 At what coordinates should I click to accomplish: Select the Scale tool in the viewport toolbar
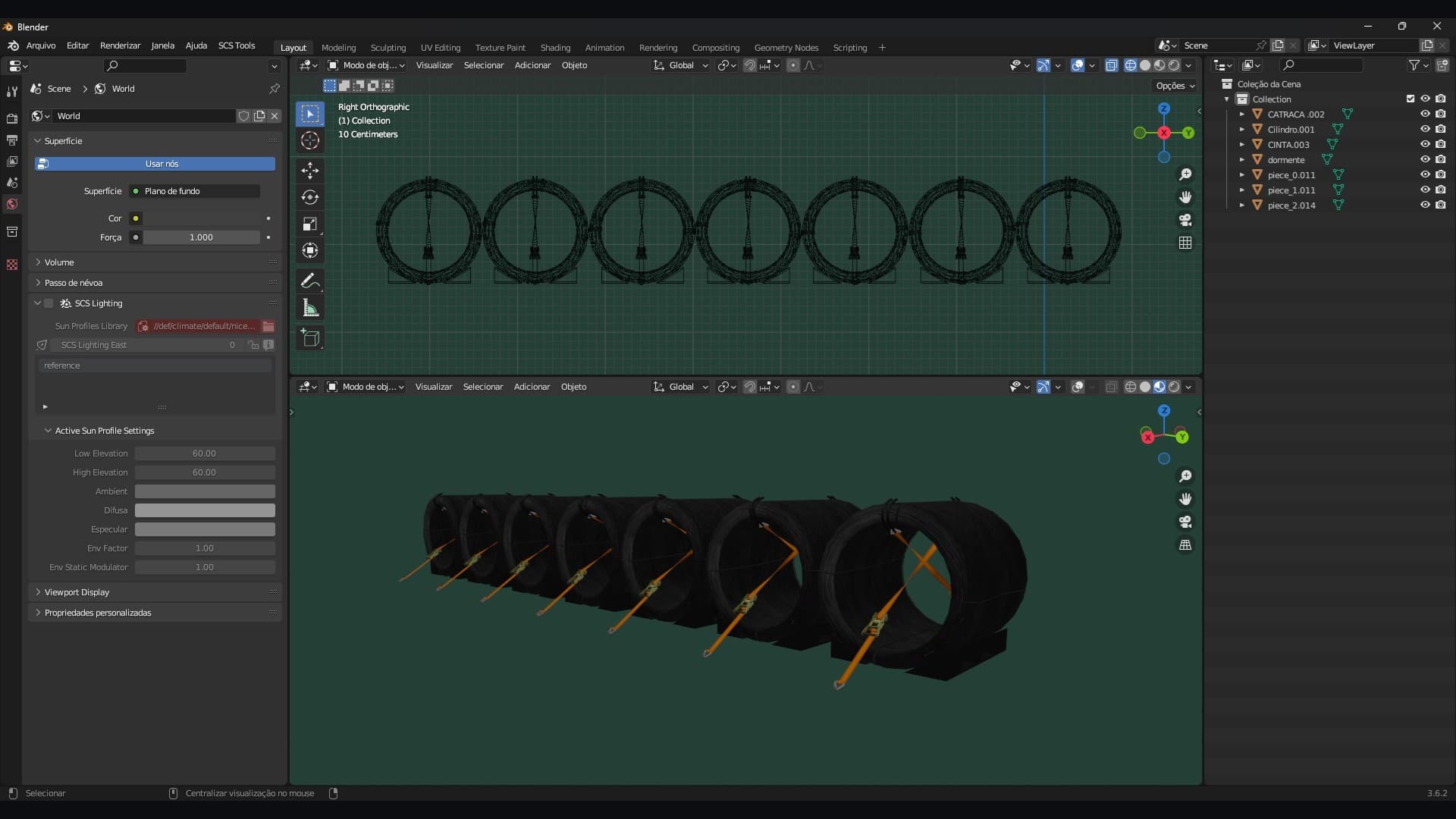(309, 224)
